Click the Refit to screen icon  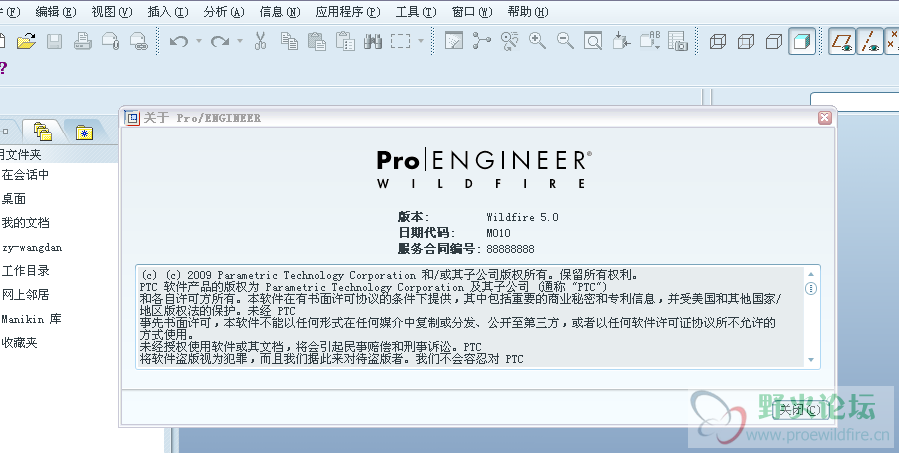pos(593,41)
